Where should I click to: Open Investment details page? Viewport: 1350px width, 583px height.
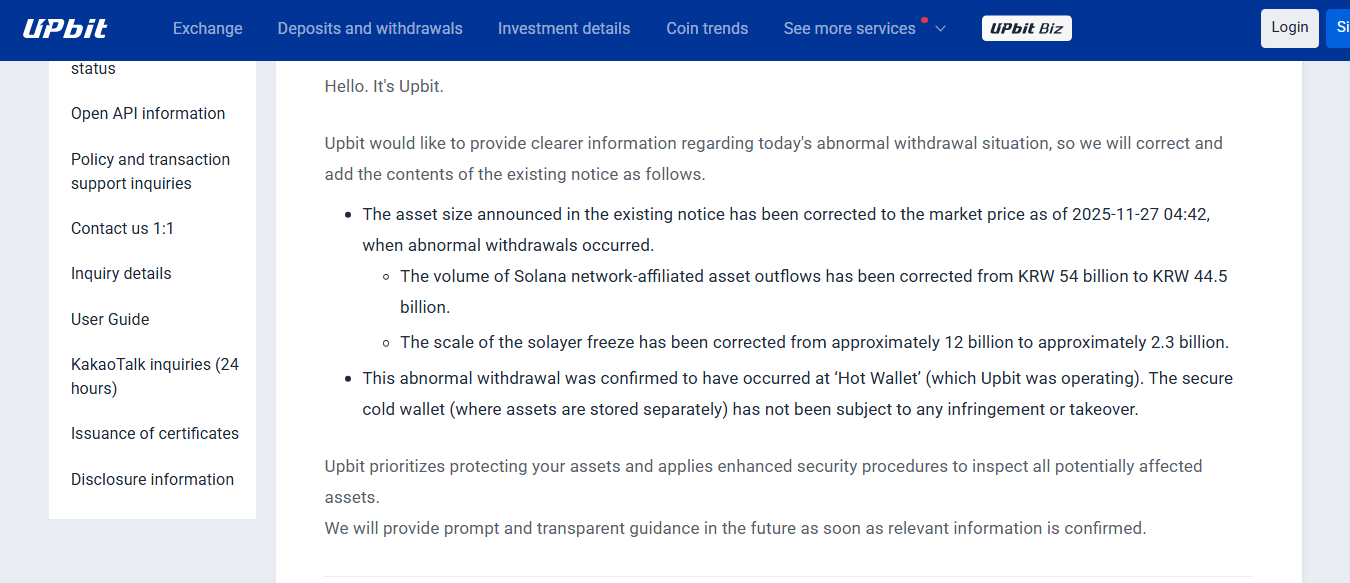(x=564, y=28)
